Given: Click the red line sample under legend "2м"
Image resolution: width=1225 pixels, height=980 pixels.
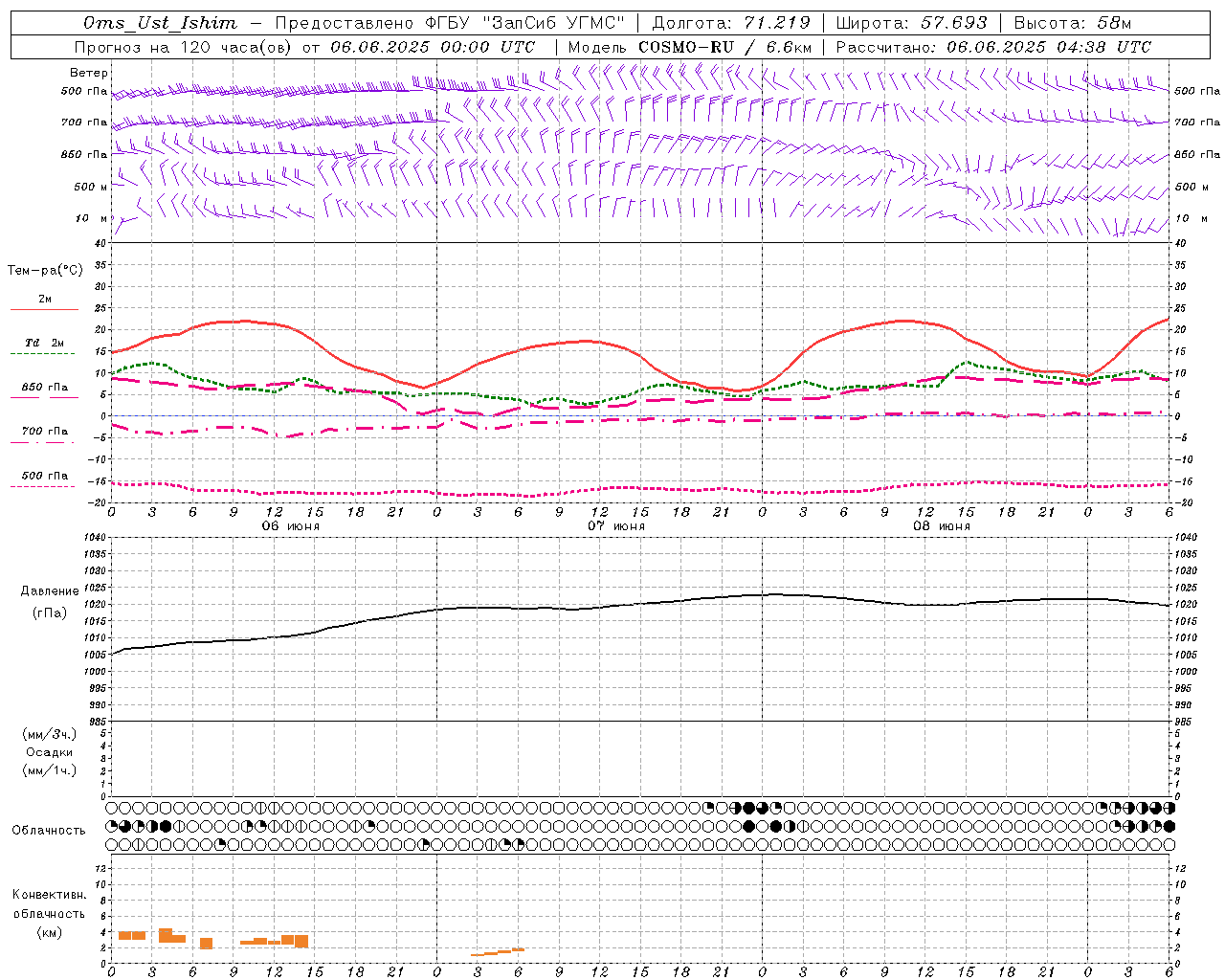Looking at the screenshot, I should coord(44,309).
